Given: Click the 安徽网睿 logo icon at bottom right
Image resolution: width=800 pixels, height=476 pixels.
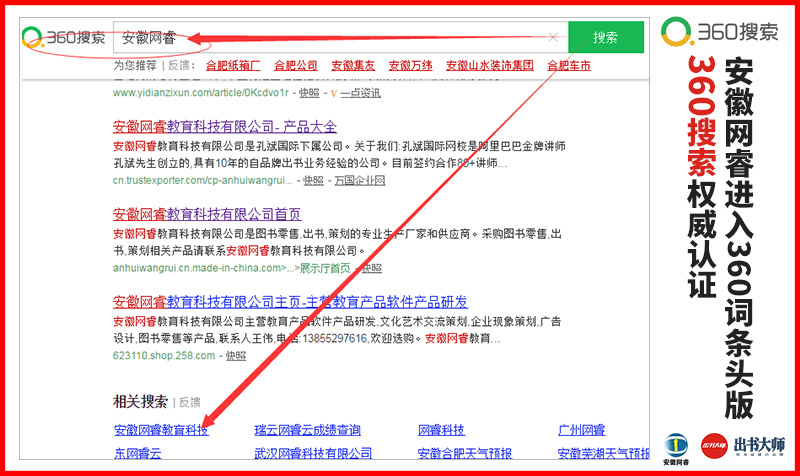Looking at the screenshot, I should pos(677,444).
